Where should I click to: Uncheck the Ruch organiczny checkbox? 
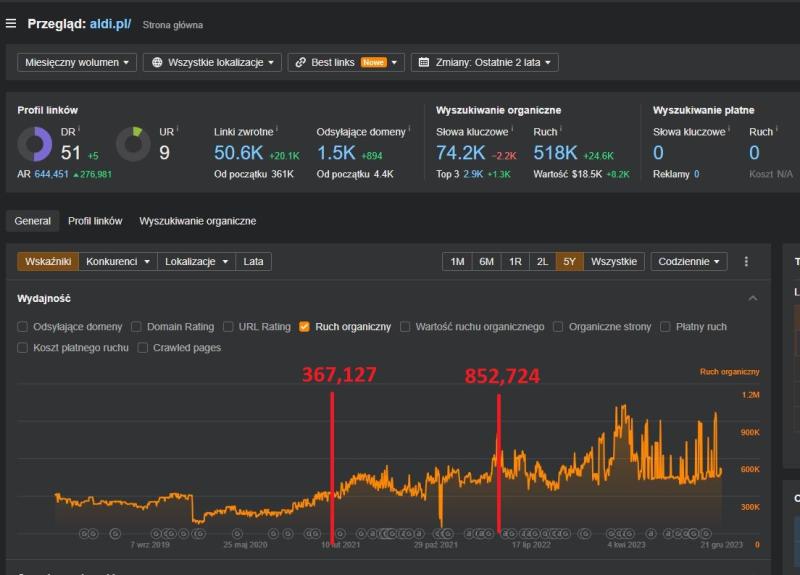pyautogui.click(x=304, y=326)
